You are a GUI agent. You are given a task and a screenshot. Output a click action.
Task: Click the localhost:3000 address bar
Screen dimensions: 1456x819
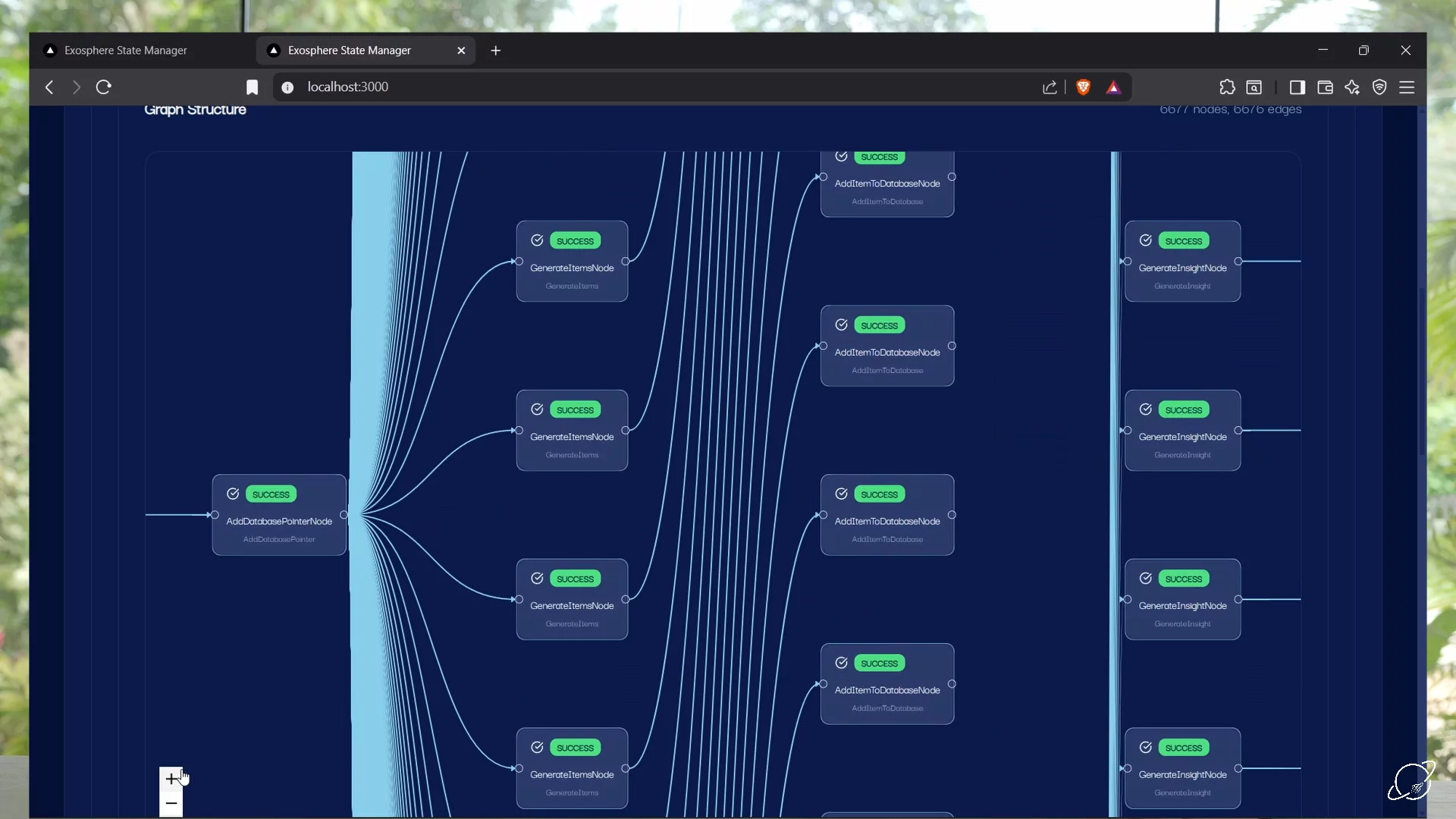[531, 86]
